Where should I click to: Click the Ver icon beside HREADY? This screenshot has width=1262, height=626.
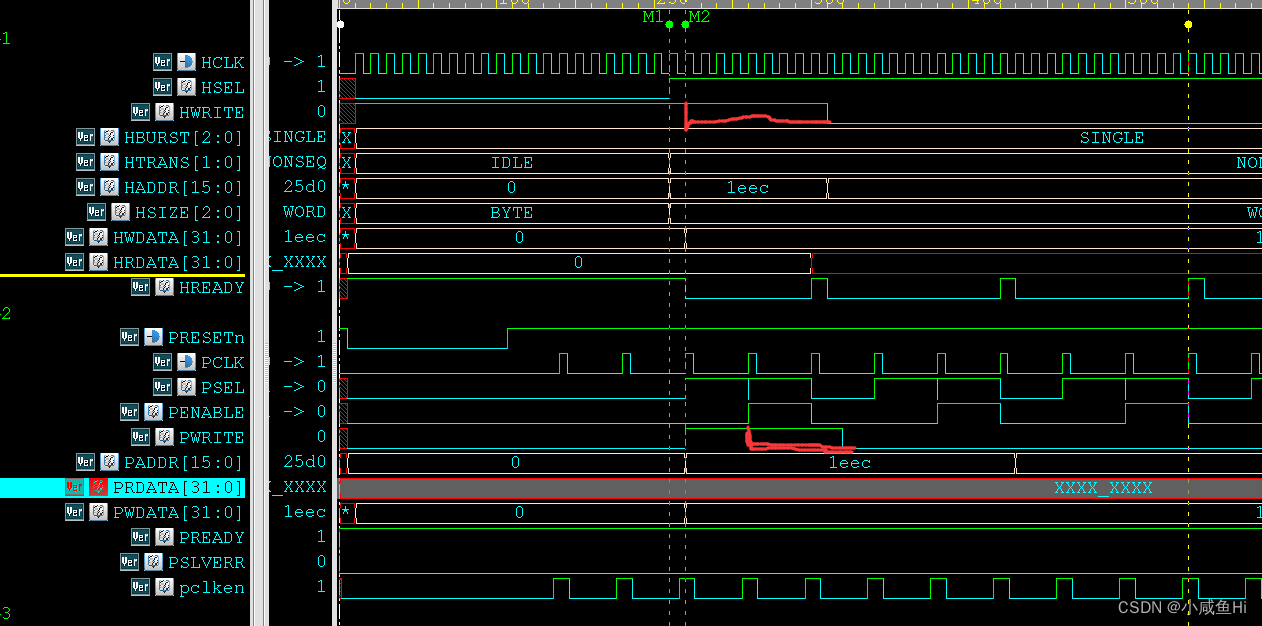[x=140, y=286]
